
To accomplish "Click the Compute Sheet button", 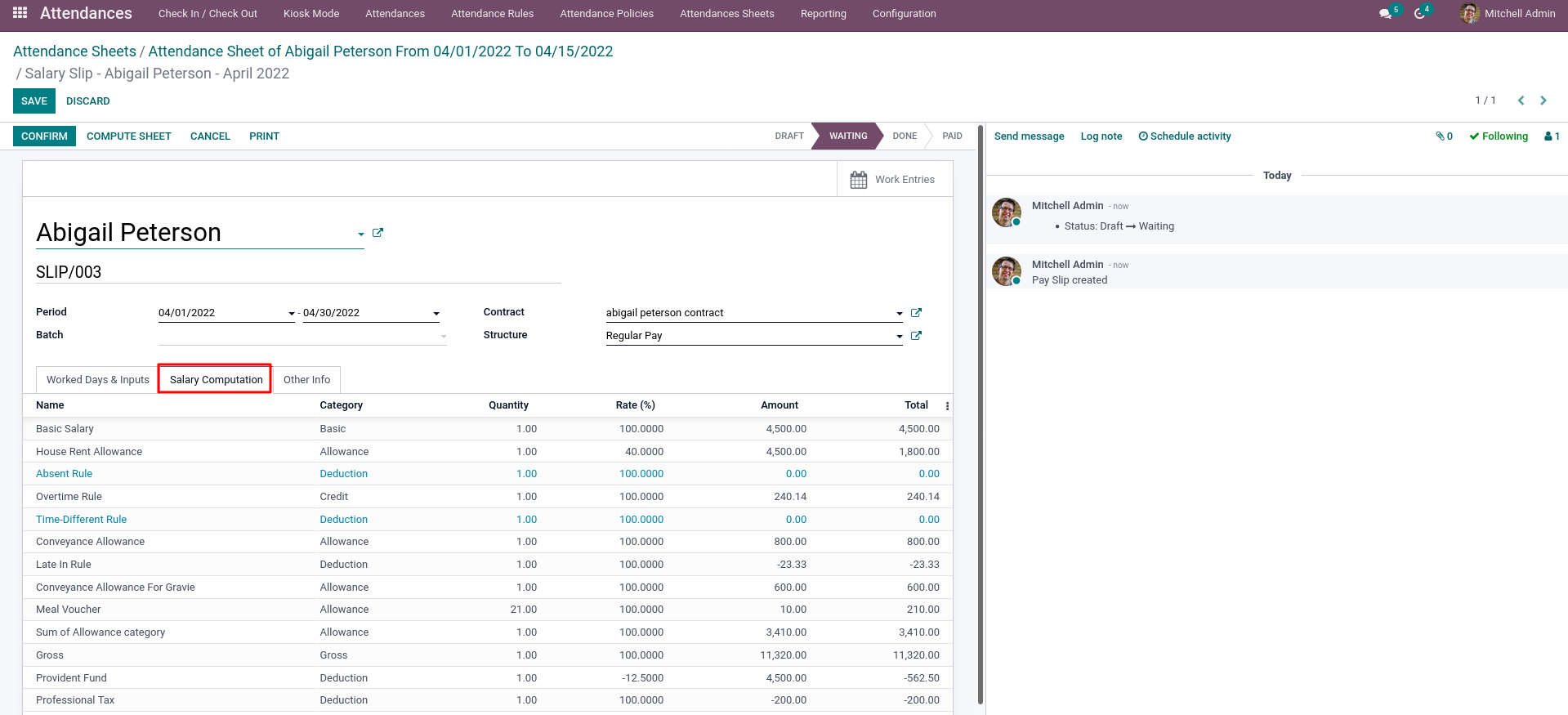I will pos(129,136).
